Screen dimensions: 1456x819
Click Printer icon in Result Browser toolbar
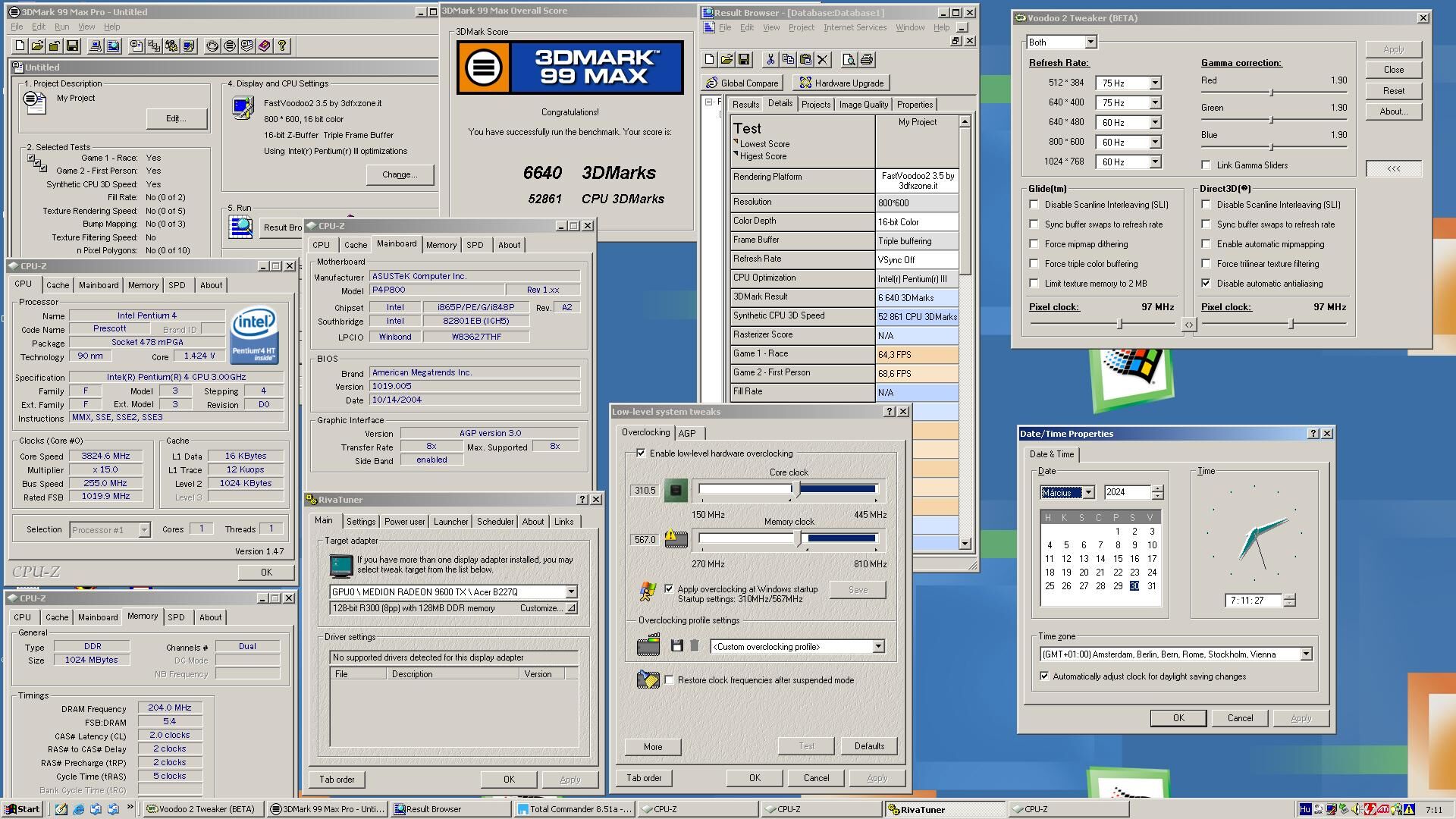[867, 59]
